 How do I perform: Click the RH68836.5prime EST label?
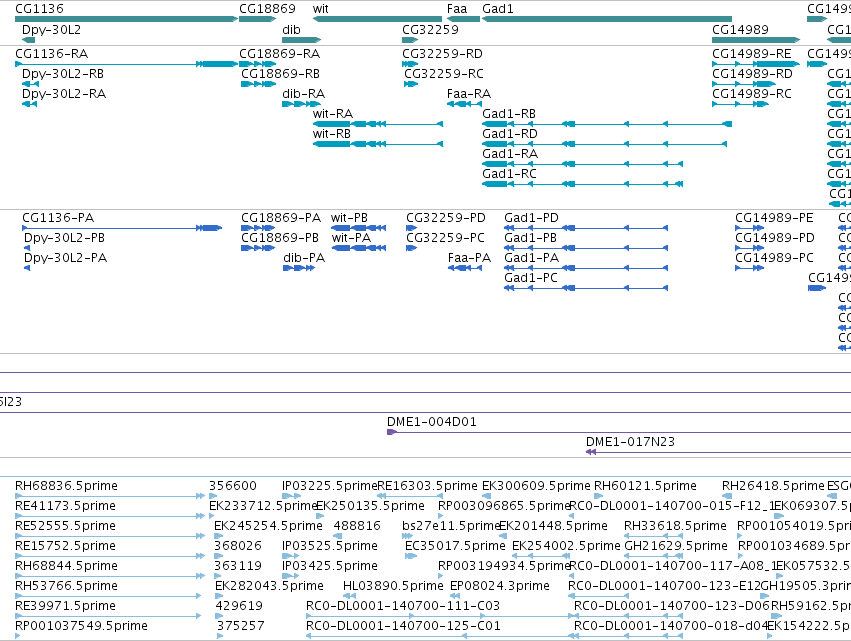66,486
